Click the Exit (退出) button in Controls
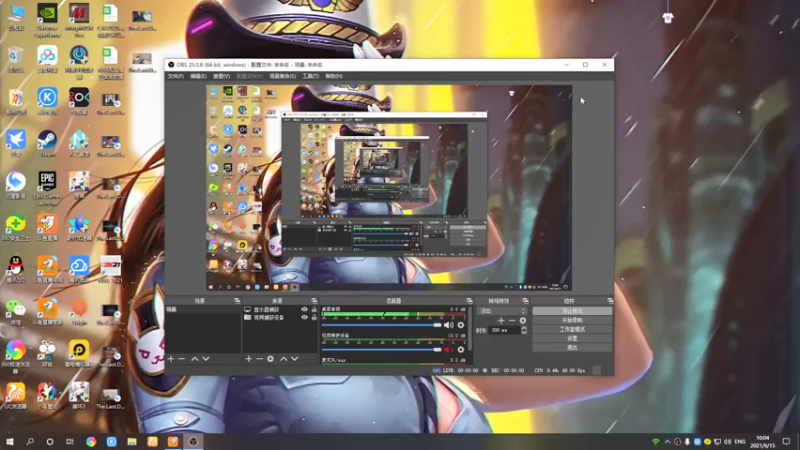 (572, 347)
